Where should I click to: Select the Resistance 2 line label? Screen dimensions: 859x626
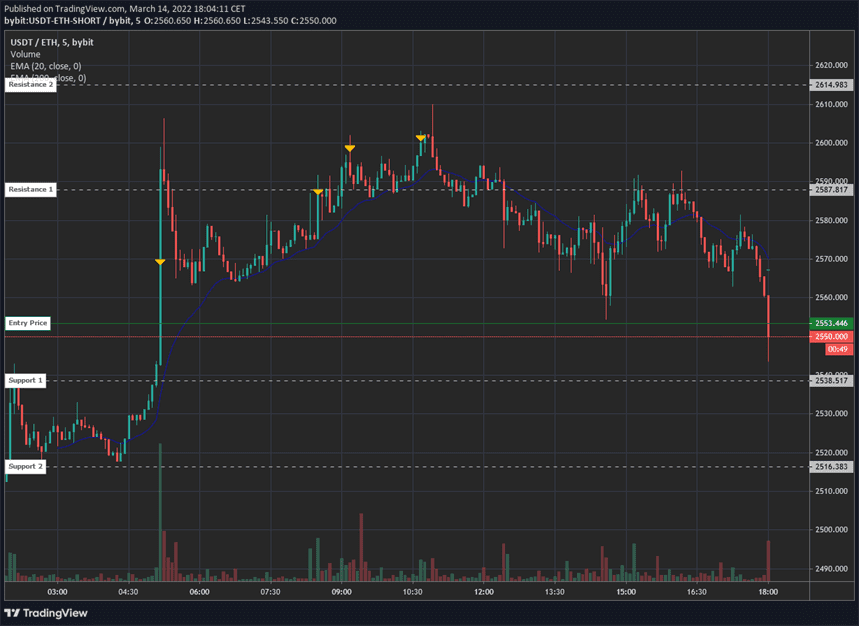click(31, 84)
